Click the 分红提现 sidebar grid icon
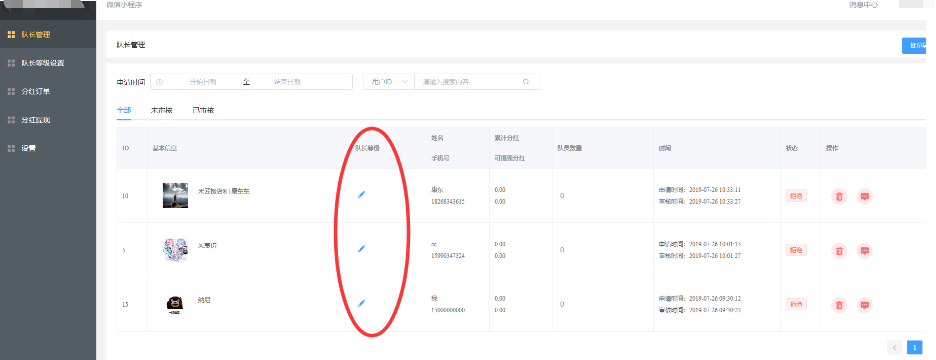 pos(11,119)
